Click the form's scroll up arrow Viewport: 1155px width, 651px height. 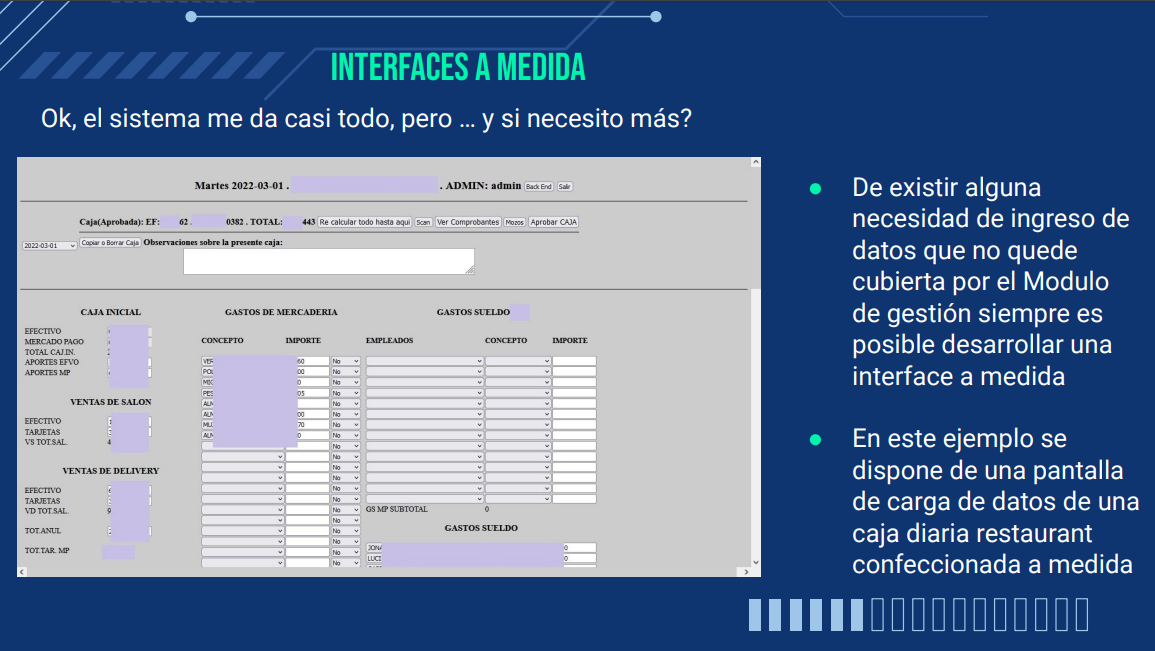(755, 164)
